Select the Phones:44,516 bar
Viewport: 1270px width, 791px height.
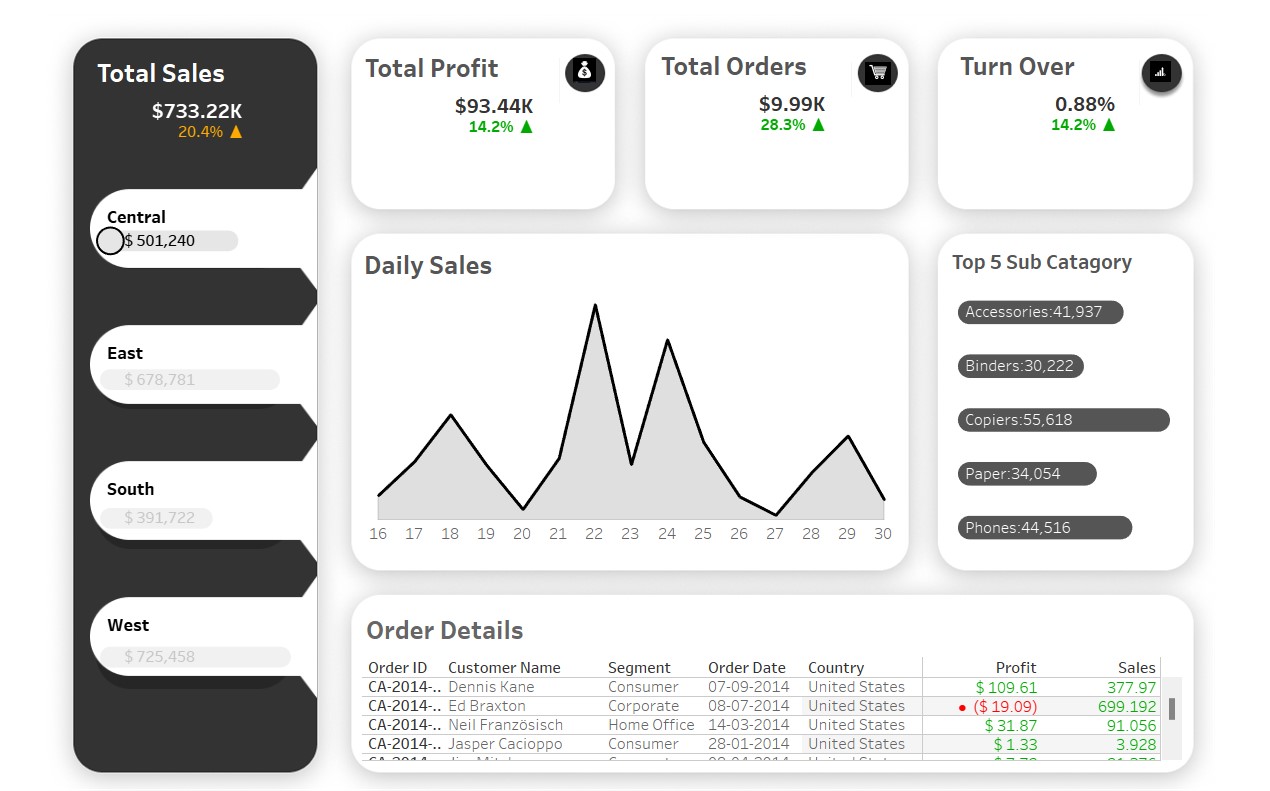[x=1044, y=527]
